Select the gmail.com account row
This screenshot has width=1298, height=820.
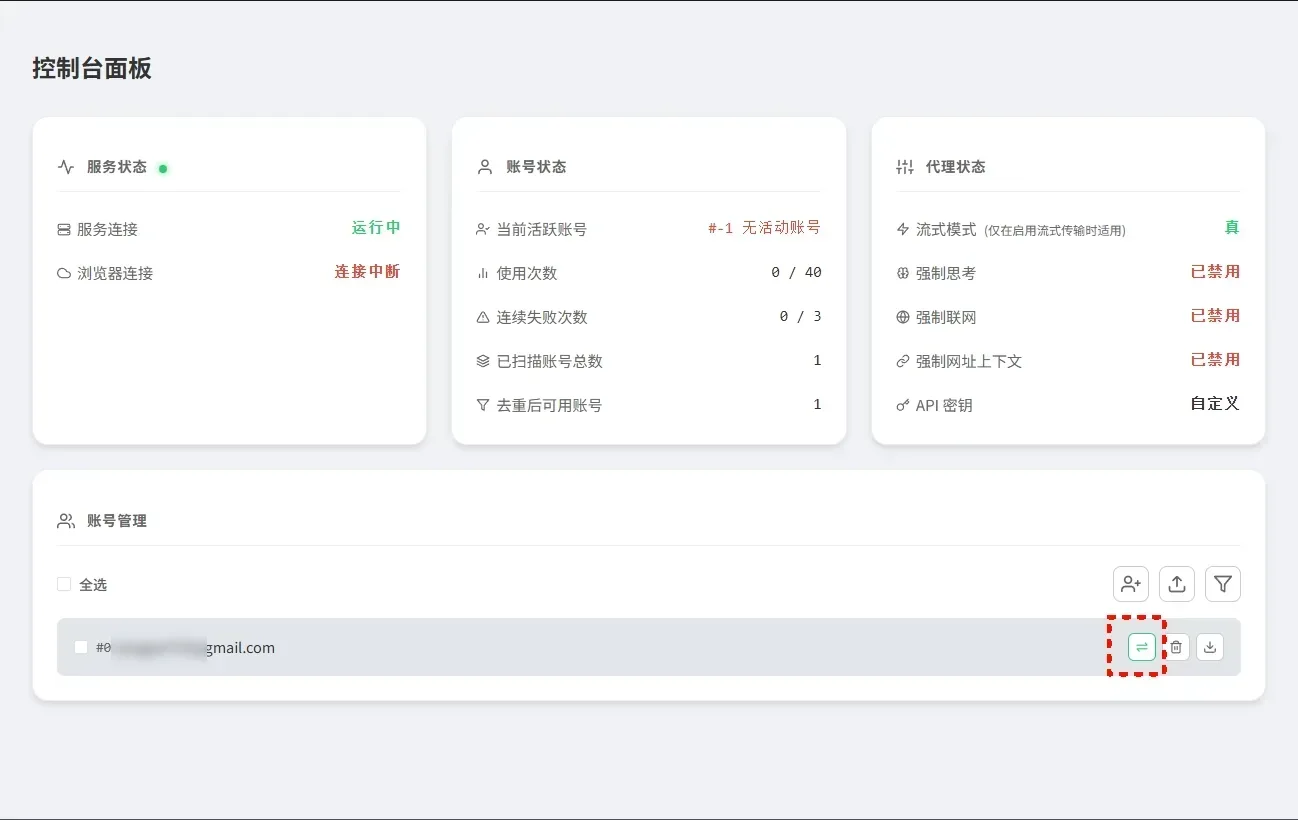click(600, 647)
